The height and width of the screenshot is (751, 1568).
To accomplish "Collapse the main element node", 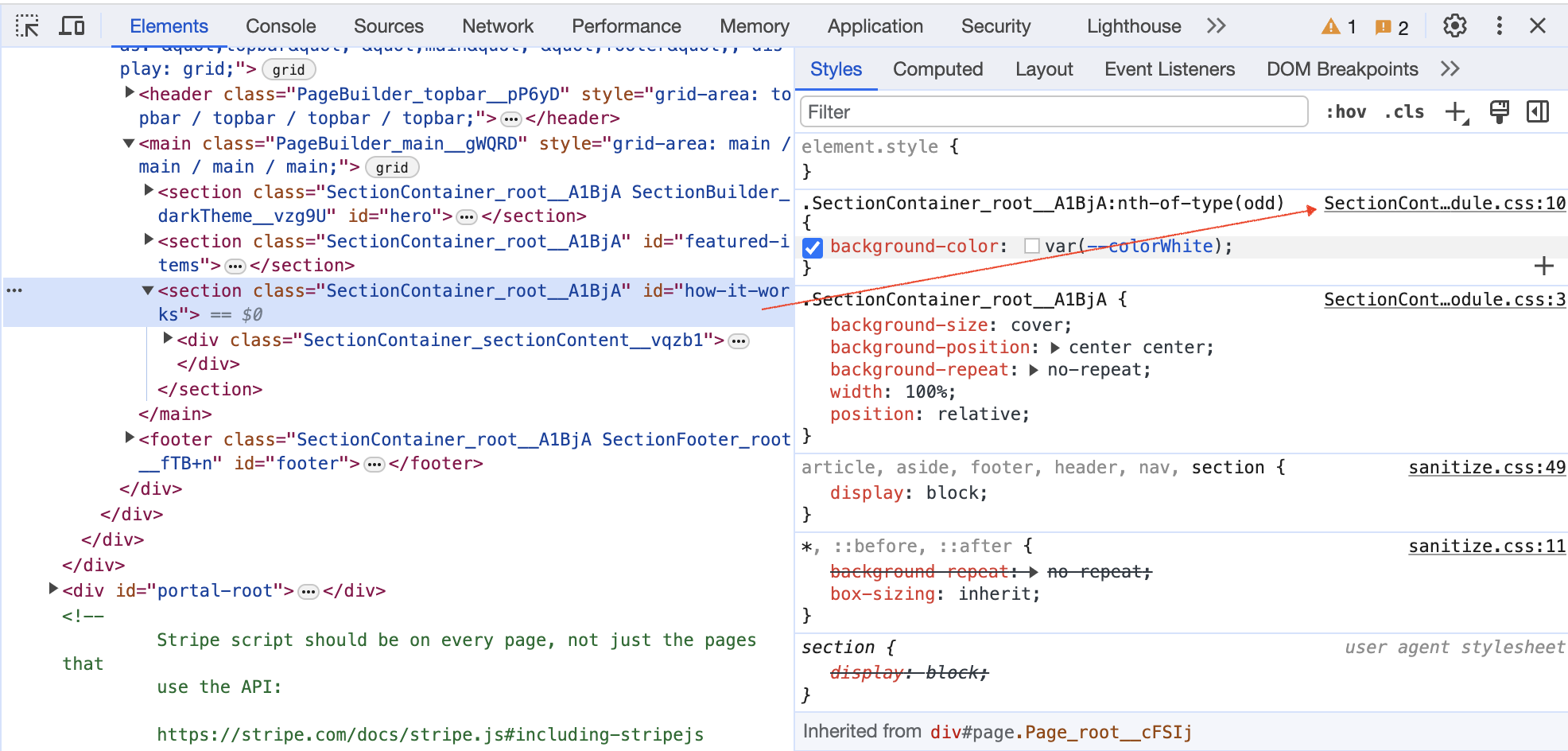I will pyautogui.click(x=127, y=144).
